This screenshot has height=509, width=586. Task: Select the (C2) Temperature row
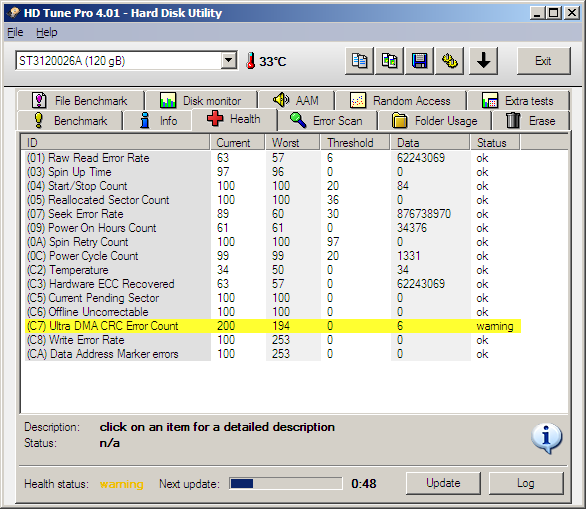coord(272,270)
